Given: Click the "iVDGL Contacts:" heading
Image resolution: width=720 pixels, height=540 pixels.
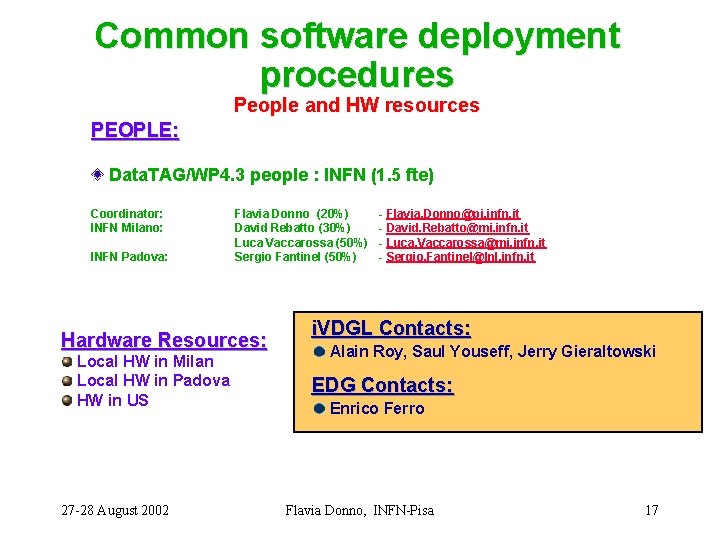Looking at the screenshot, I should pos(391,329).
